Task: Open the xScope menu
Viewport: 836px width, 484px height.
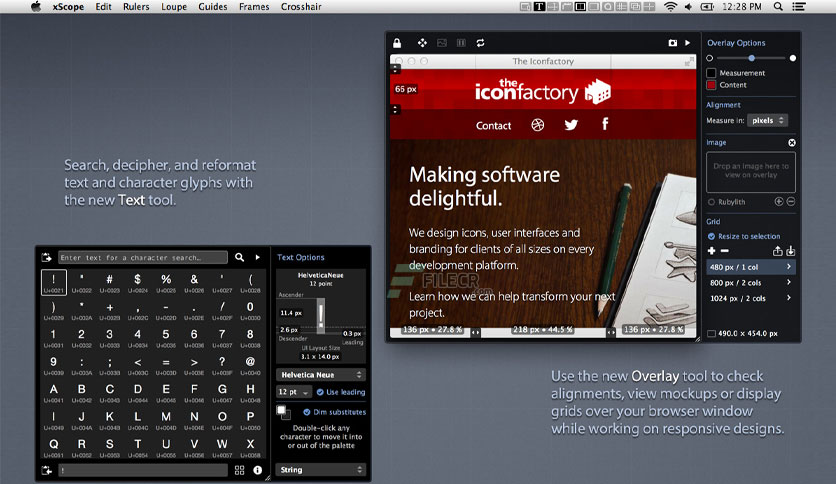Action: 68,7
